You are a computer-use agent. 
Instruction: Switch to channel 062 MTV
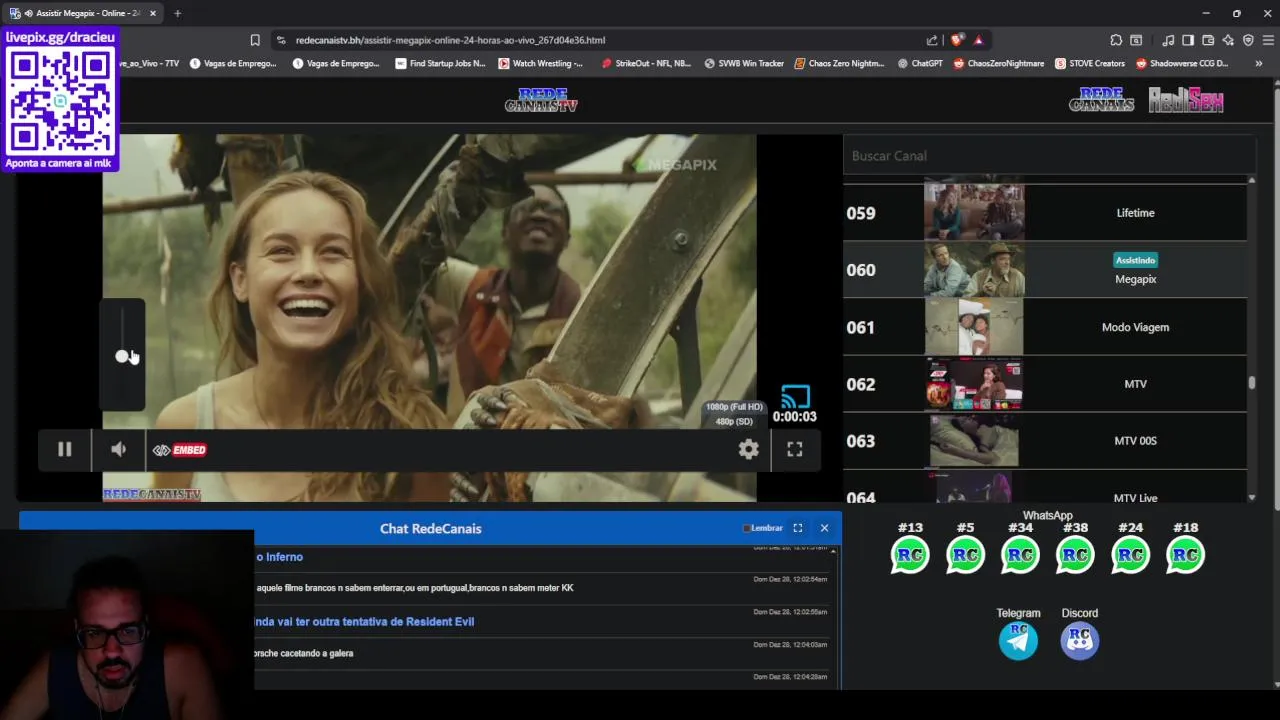1045,384
